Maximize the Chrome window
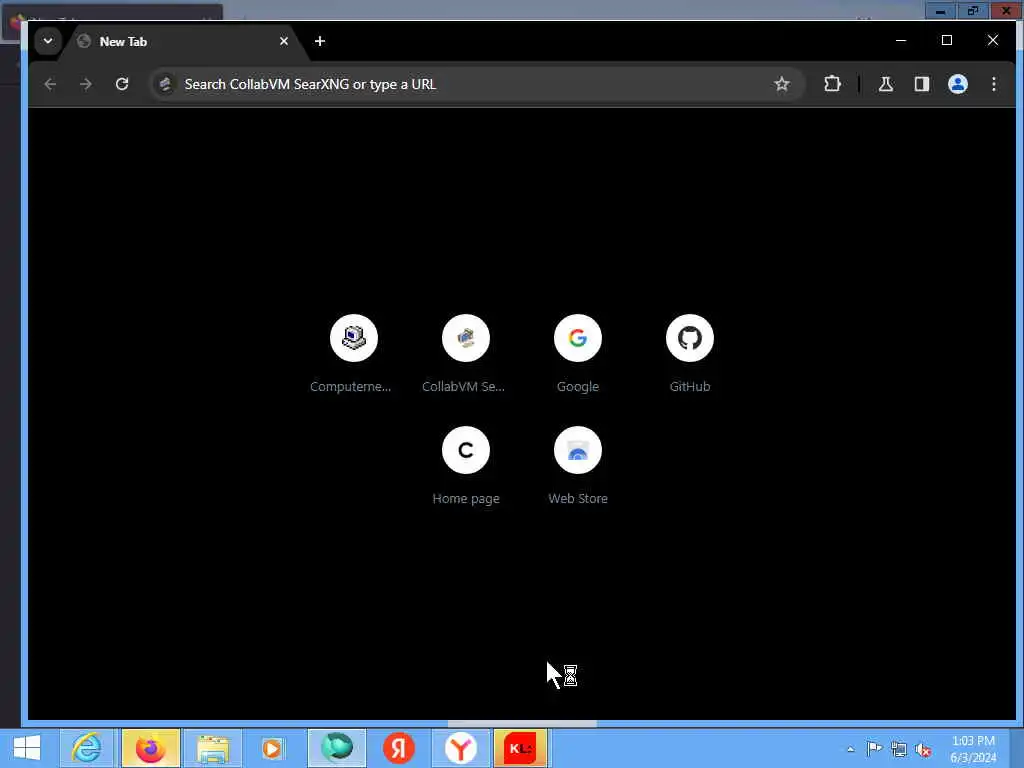The height and width of the screenshot is (768, 1024). (947, 40)
